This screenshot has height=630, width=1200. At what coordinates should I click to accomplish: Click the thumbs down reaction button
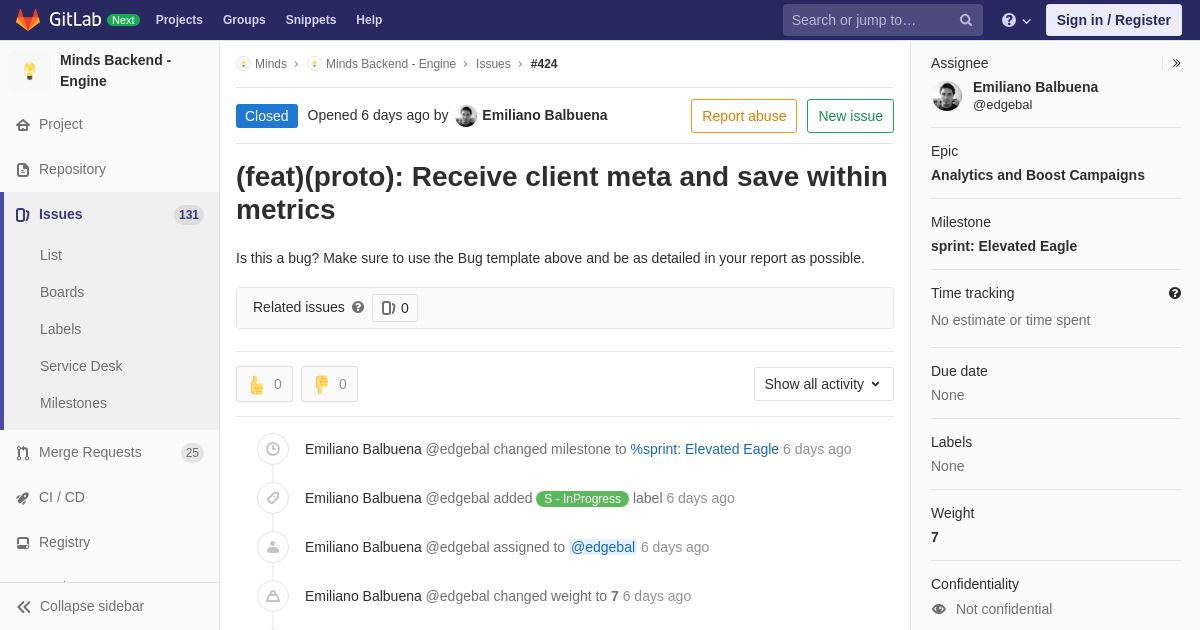click(x=329, y=384)
